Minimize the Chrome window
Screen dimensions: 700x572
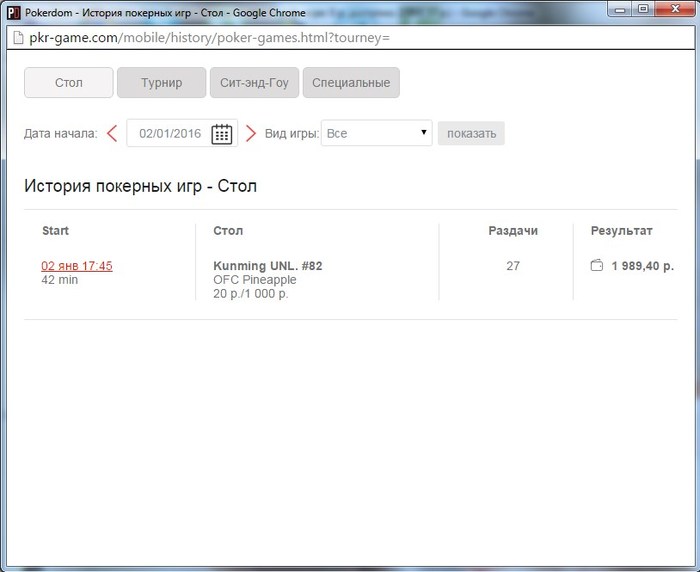[620, 9]
